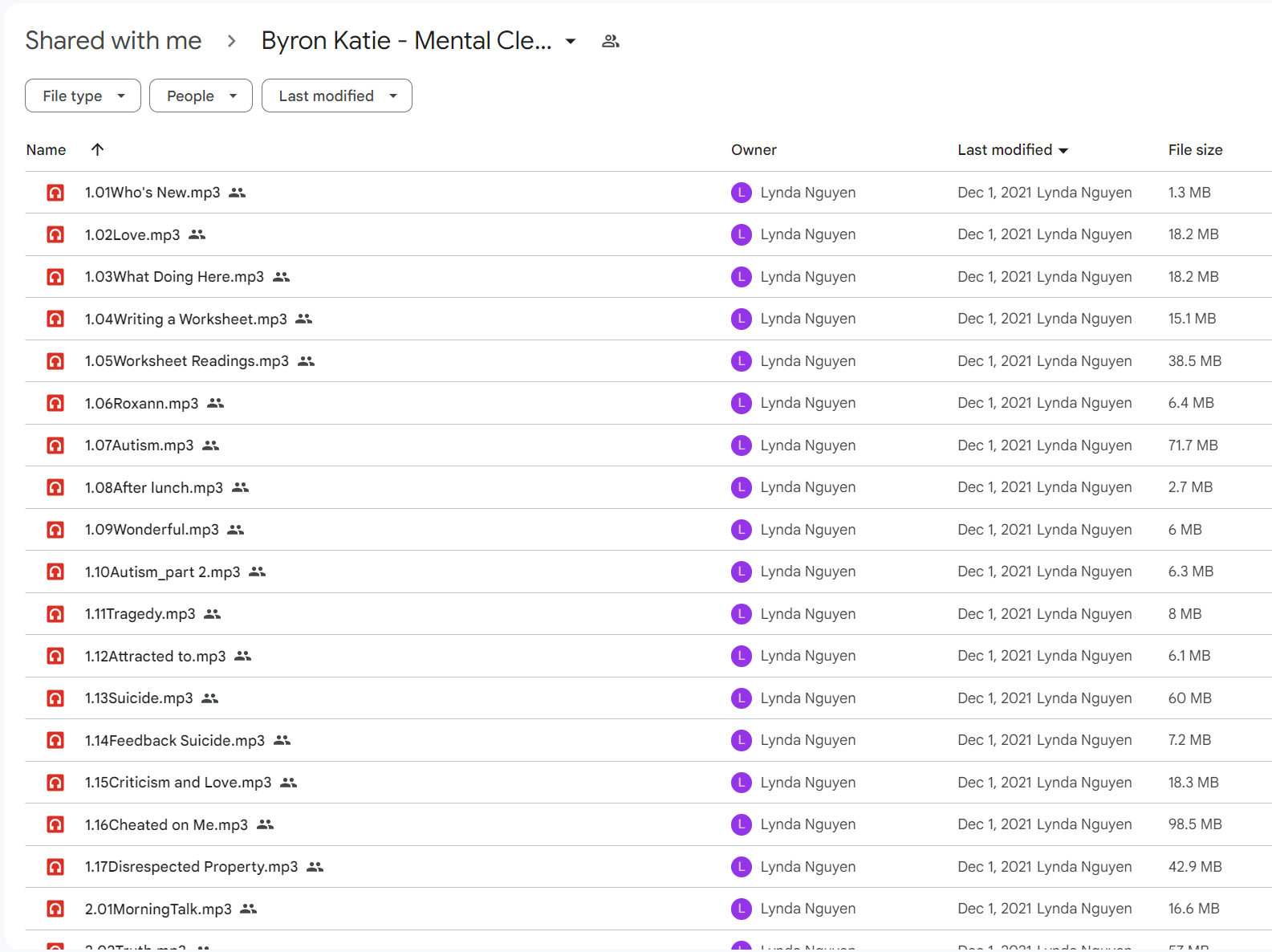The image size is (1272, 952).
Task: Select file 1.12Attracted to.mp3
Action: [156, 656]
